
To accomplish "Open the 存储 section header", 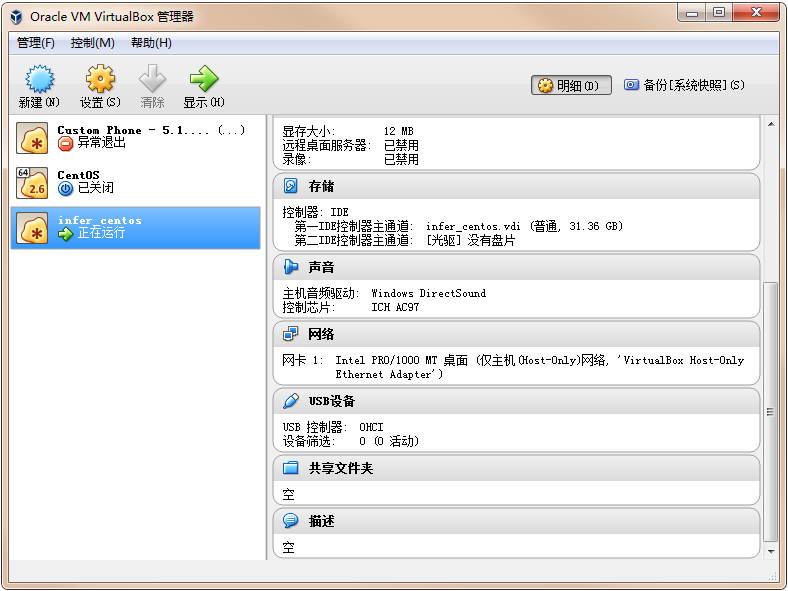I will 516,186.
